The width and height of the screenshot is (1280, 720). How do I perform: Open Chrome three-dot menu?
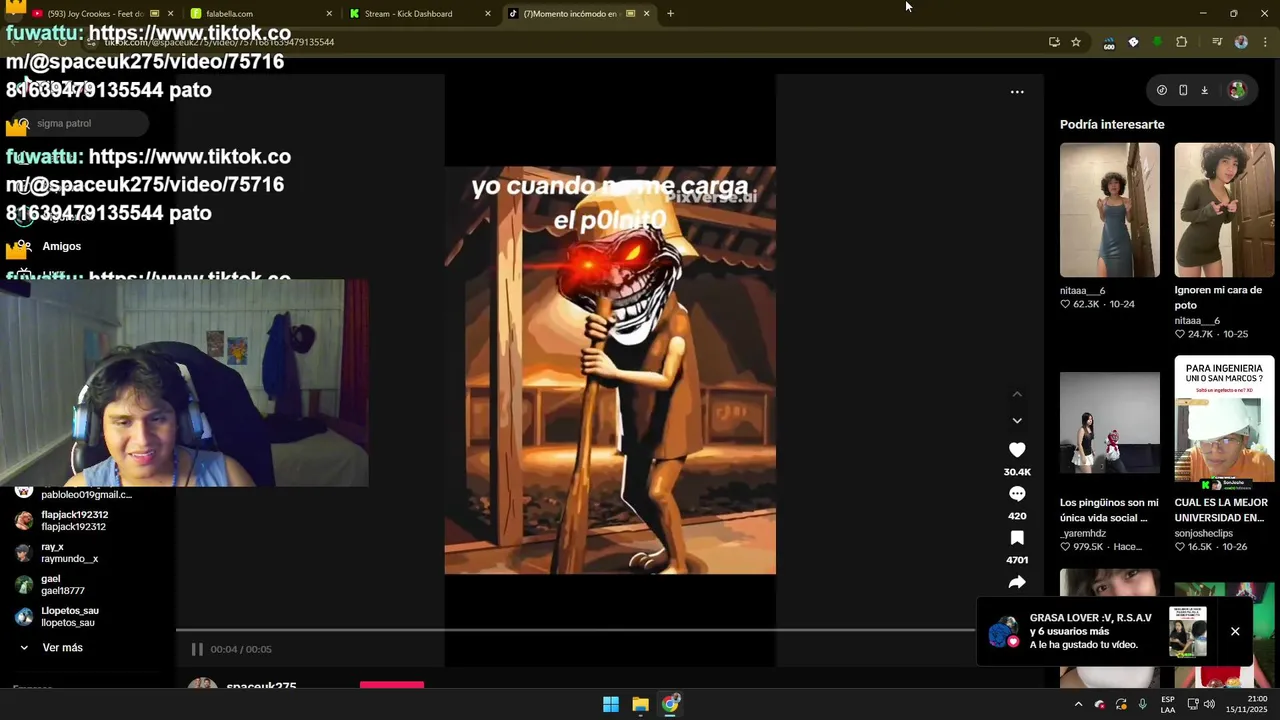pyautogui.click(x=1265, y=42)
